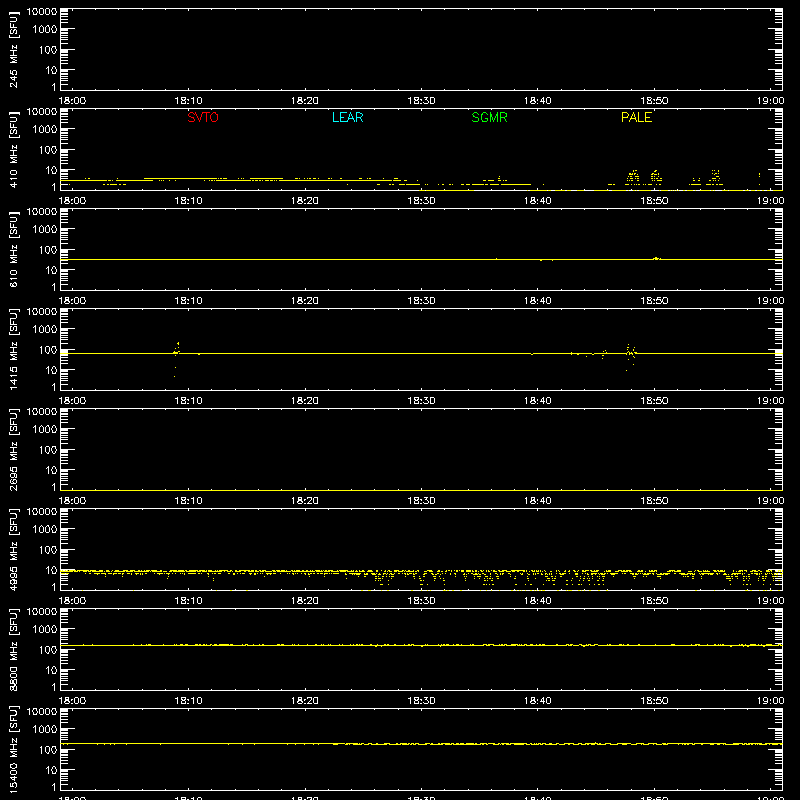This screenshot has width=800, height=800.
Task: Click the cyan LEAR station label
Action: pos(347,117)
